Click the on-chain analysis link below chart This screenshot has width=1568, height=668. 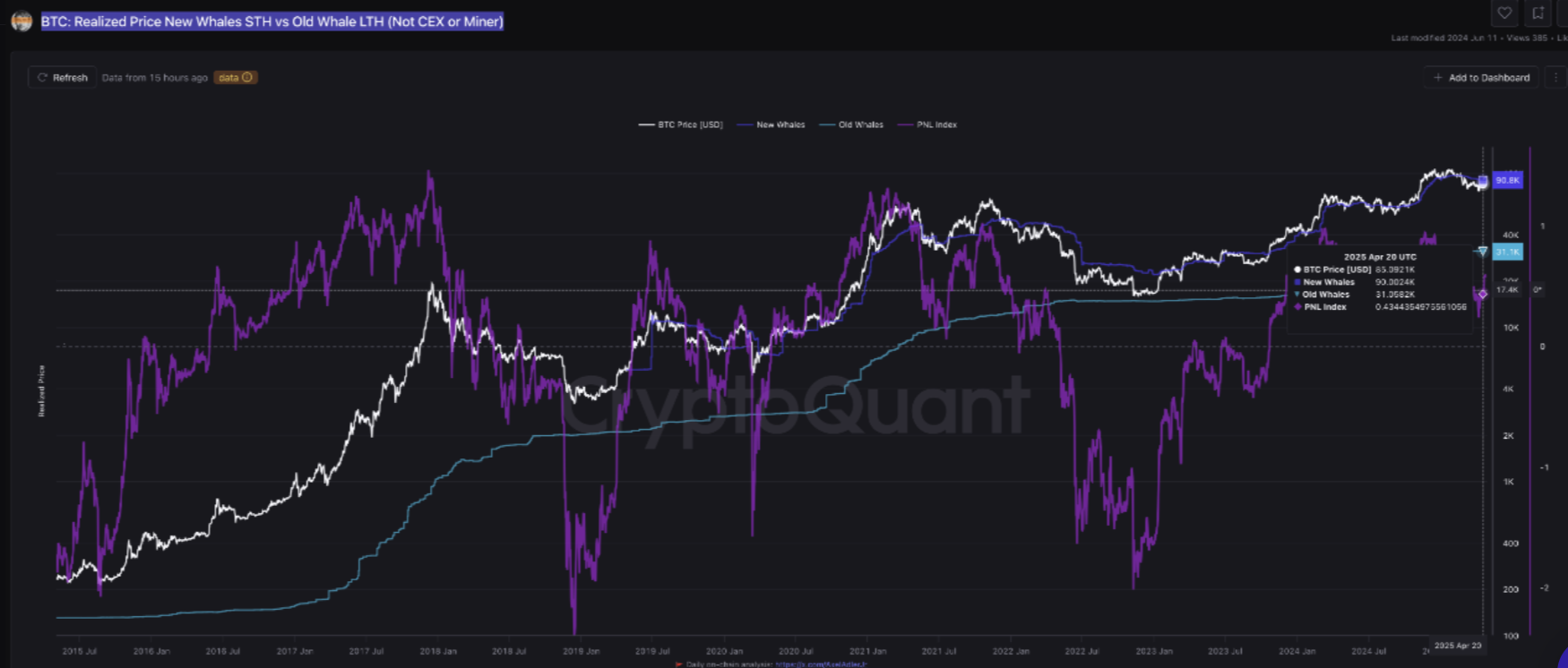point(820,664)
